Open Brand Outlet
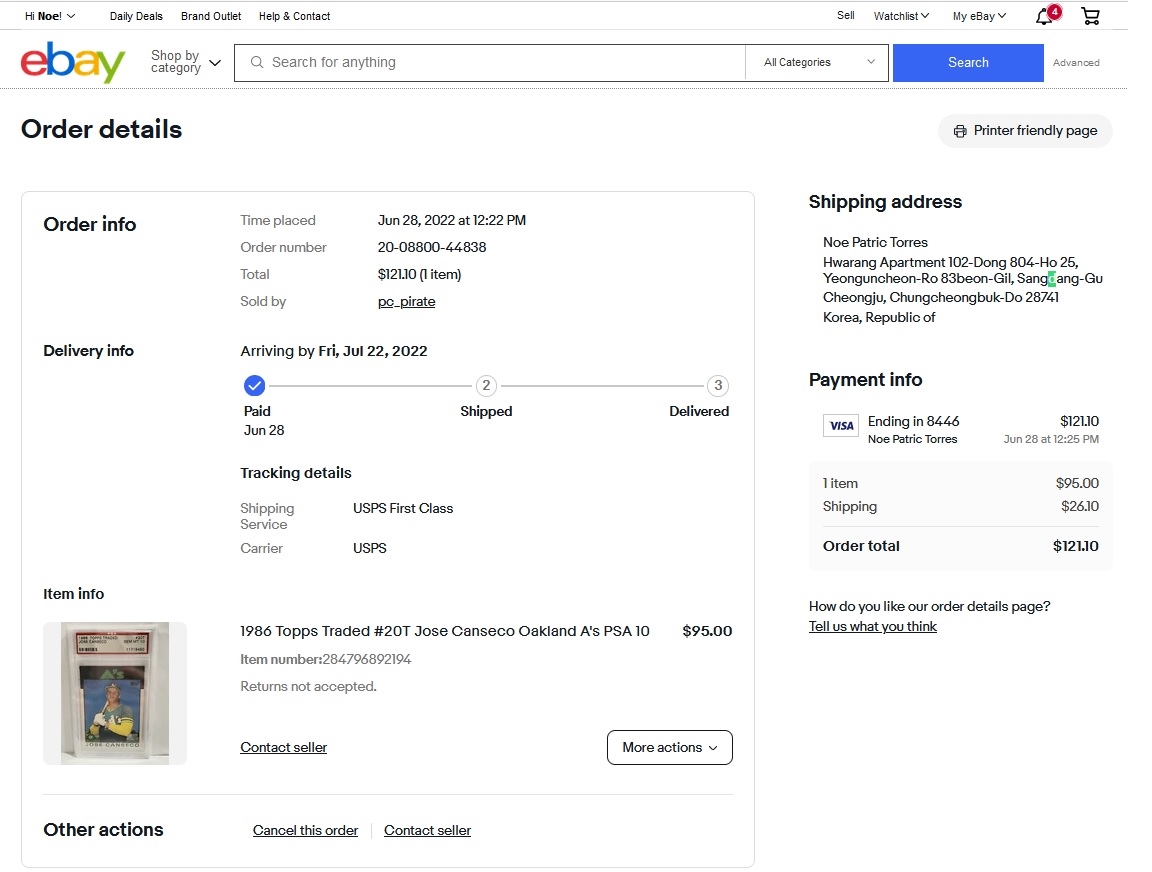 coord(211,16)
